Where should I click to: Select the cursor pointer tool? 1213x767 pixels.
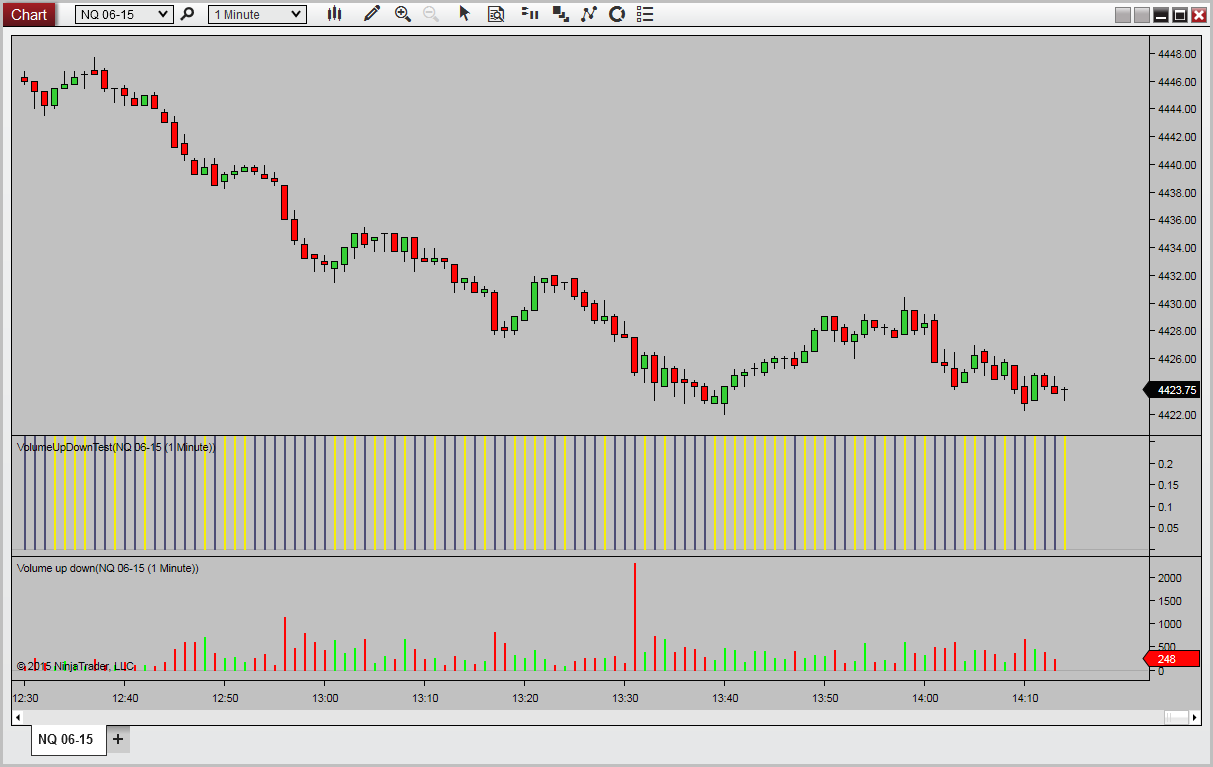(x=464, y=14)
